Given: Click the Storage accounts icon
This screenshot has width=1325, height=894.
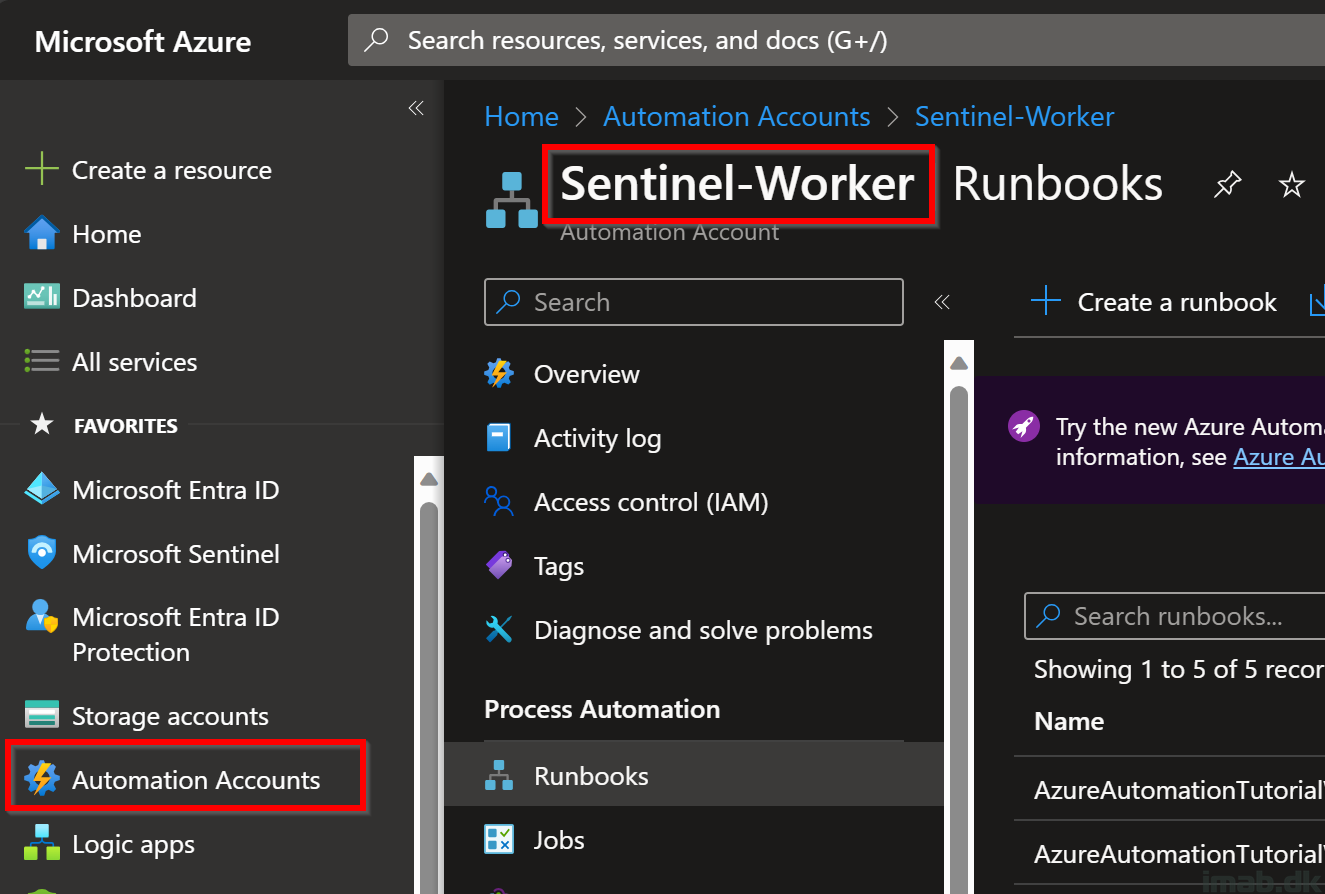Looking at the screenshot, I should tap(41, 716).
